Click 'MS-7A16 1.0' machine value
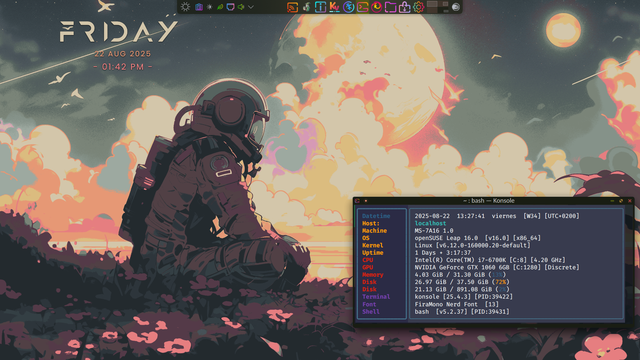 [x=434, y=231]
